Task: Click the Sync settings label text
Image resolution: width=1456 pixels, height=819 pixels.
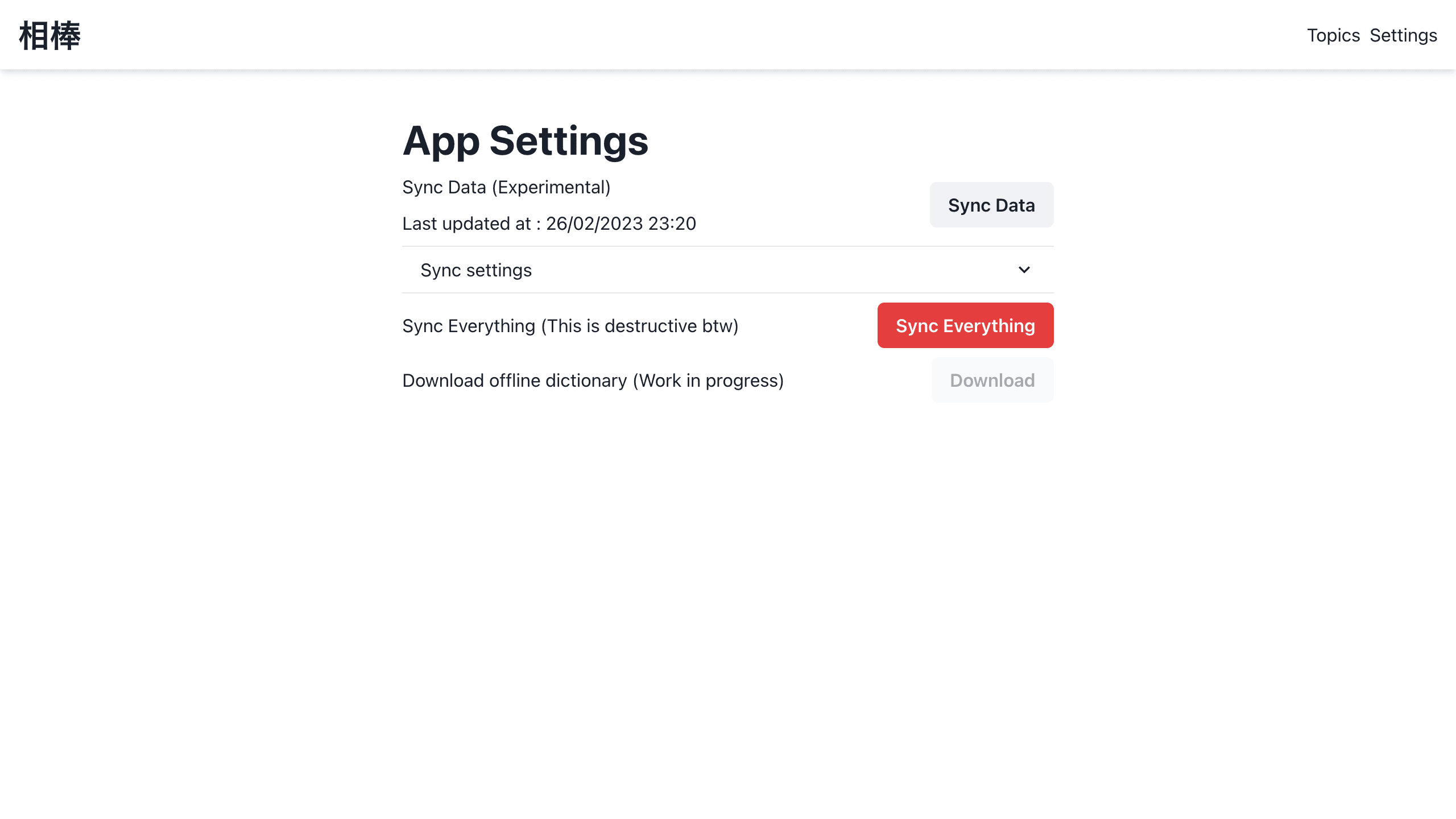Action: tap(476, 270)
